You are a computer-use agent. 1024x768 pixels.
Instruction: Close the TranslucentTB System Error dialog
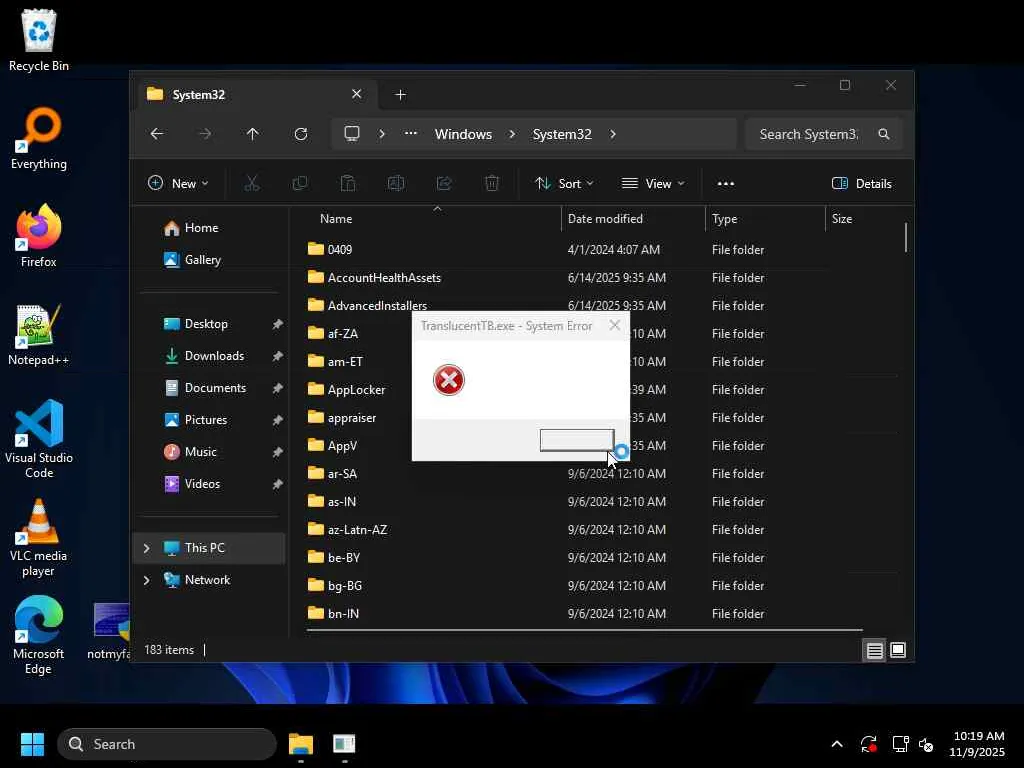pyautogui.click(x=615, y=325)
